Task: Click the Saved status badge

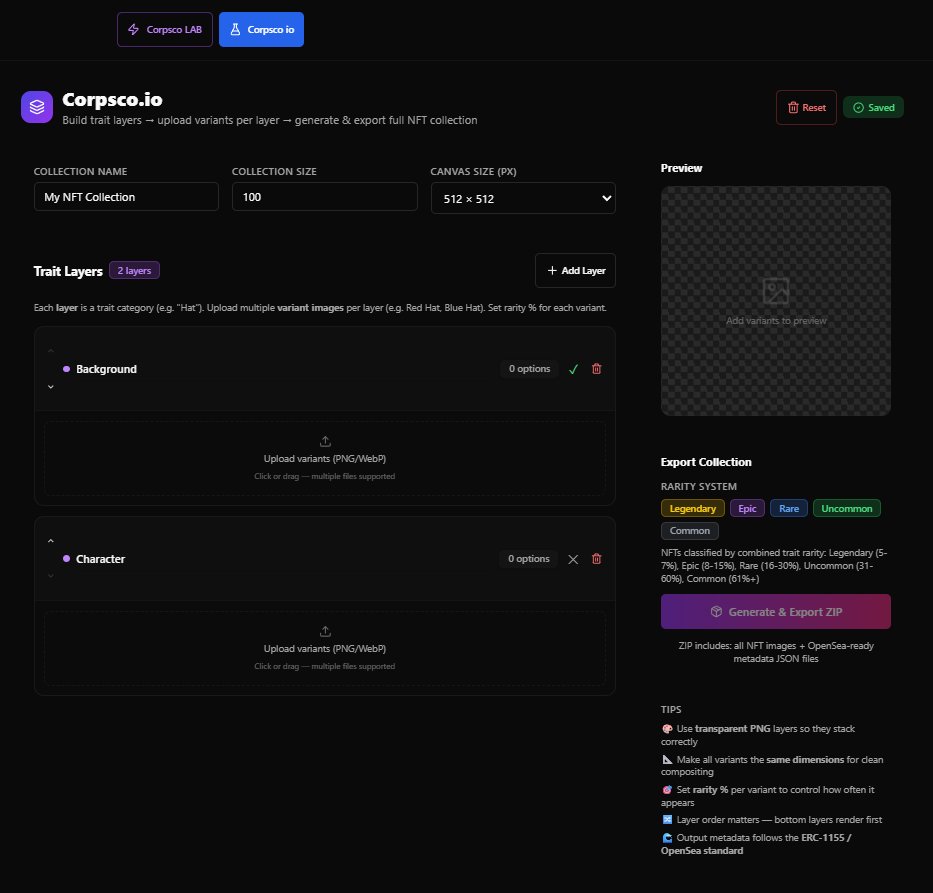Action: pos(873,108)
